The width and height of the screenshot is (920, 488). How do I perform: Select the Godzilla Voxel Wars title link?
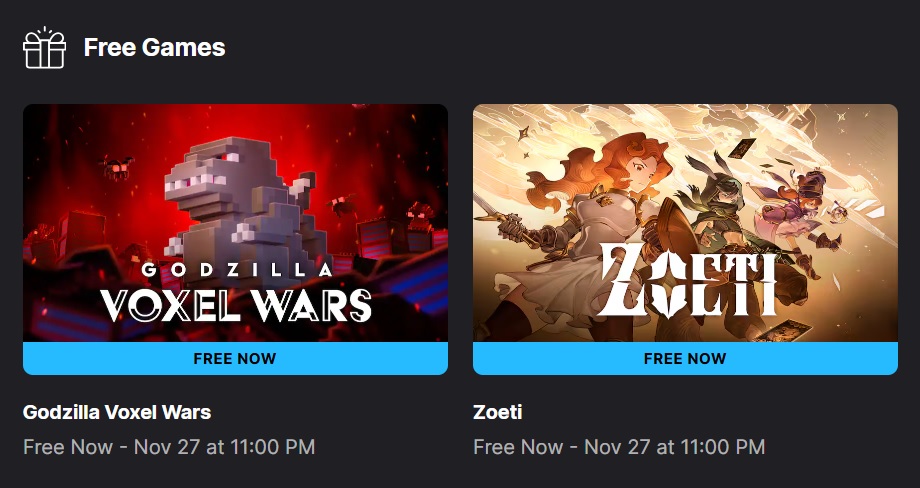[117, 412]
